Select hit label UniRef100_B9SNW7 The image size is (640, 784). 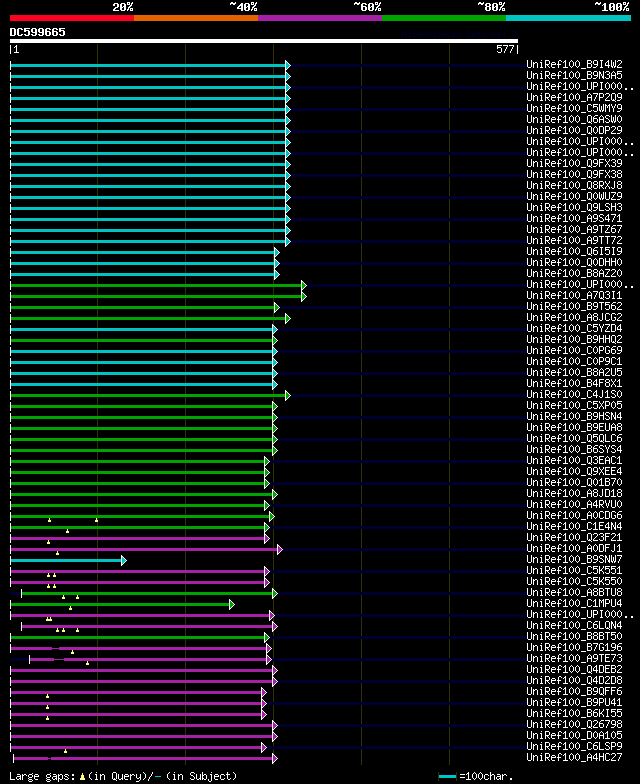pyautogui.click(x=574, y=560)
